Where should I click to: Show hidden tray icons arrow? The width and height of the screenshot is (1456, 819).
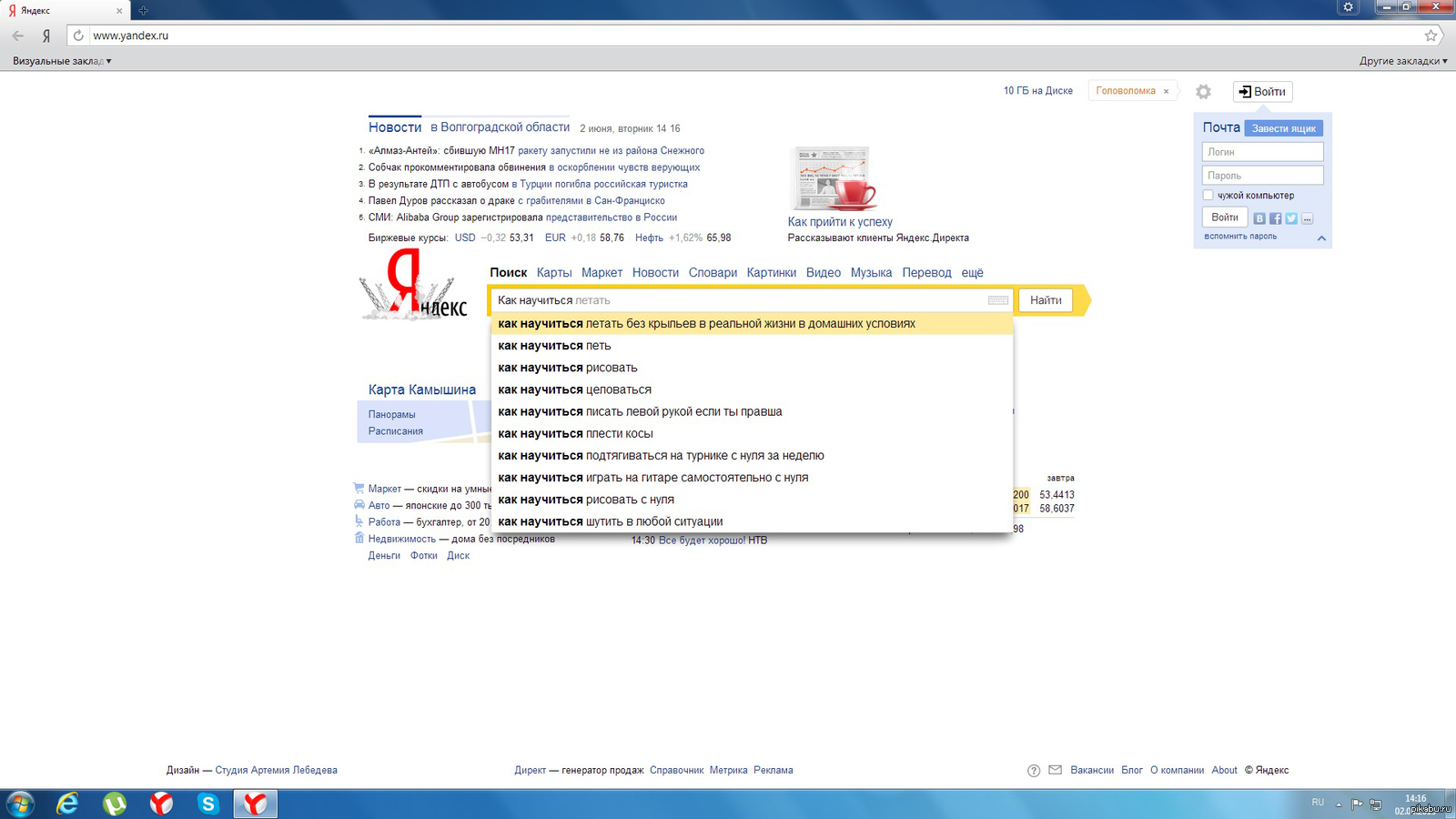tap(1339, 804)
